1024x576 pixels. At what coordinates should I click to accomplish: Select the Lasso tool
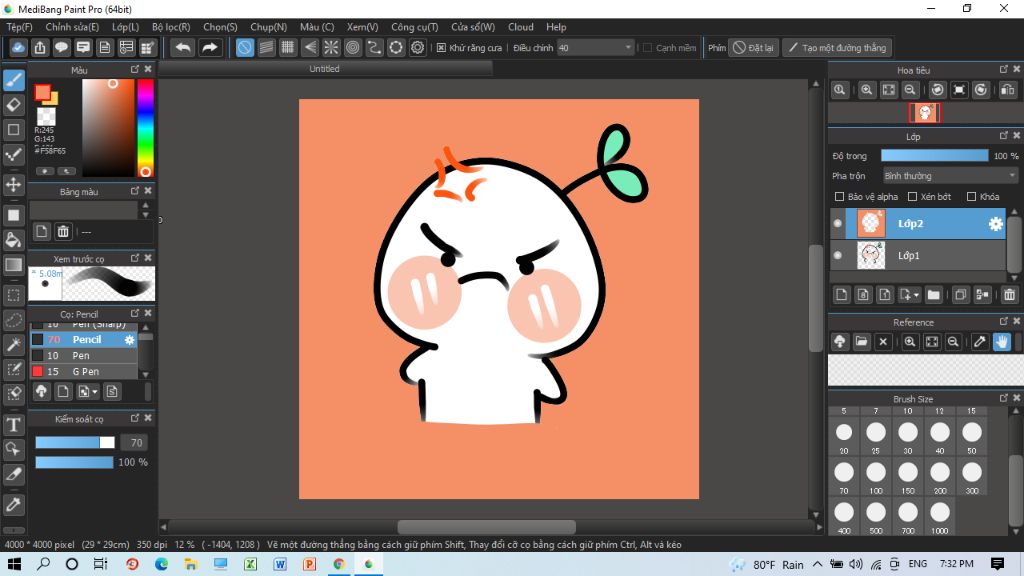pos(14,320)
